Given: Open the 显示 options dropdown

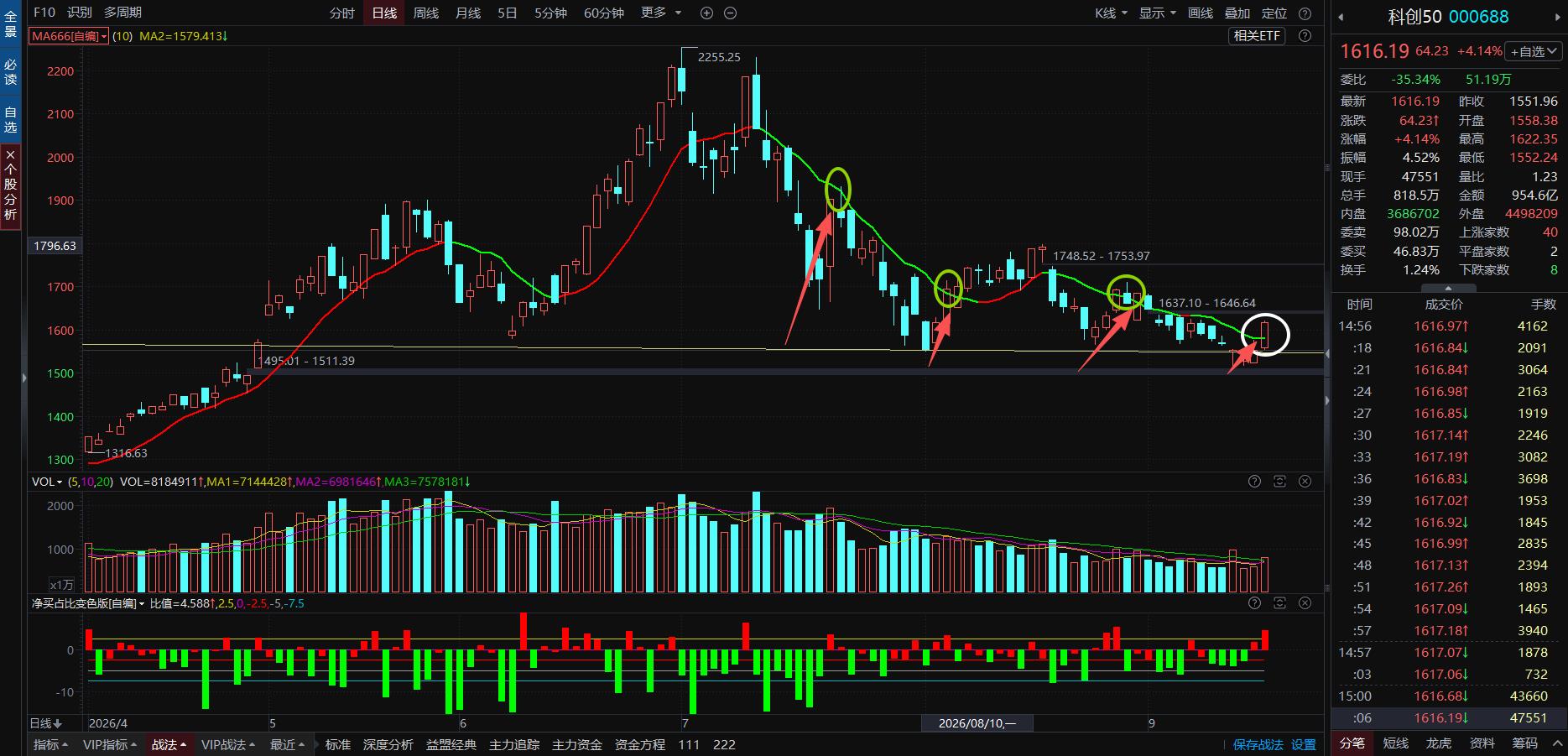Looking at the screenshot, I should [1157, 13].
